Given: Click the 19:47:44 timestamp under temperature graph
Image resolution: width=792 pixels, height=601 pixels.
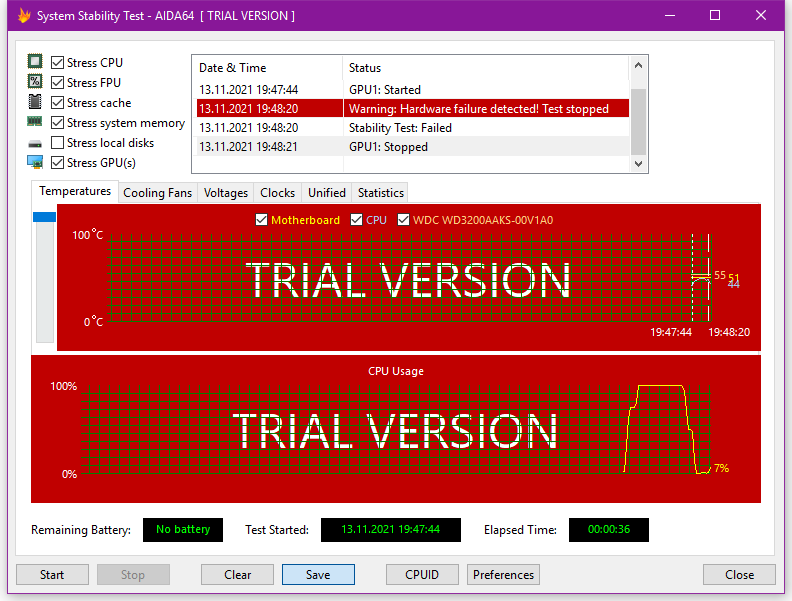Looking at the screenshot, I should [x=671, y=332].
